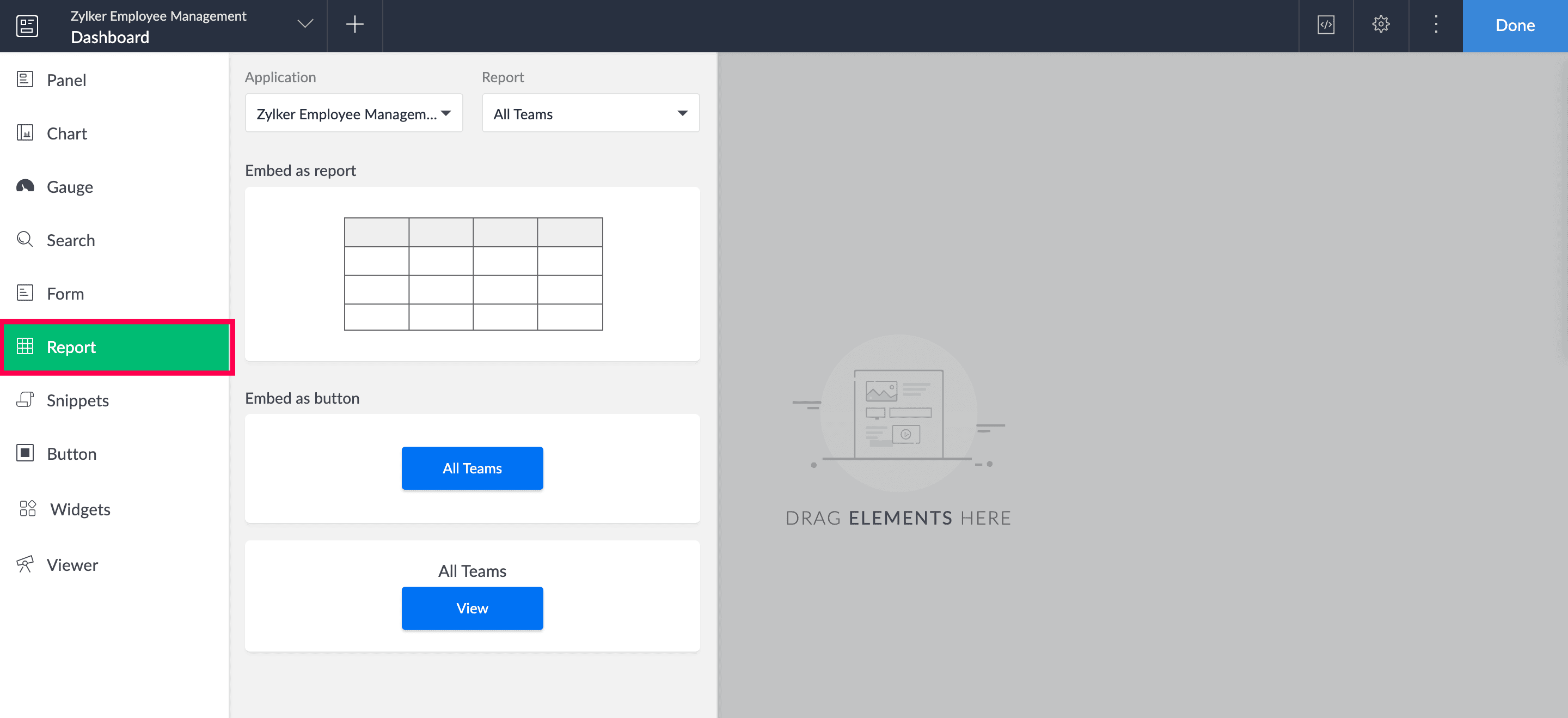Select the Chart element in the sidebar
Image resolution: width=1568 pixels, height=718 pixels.
[x=66, y=133]
